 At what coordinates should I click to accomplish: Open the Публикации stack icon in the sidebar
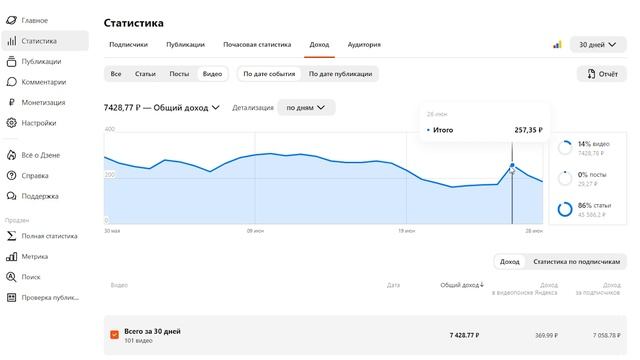pyautogui.click(x=11, y=61)
